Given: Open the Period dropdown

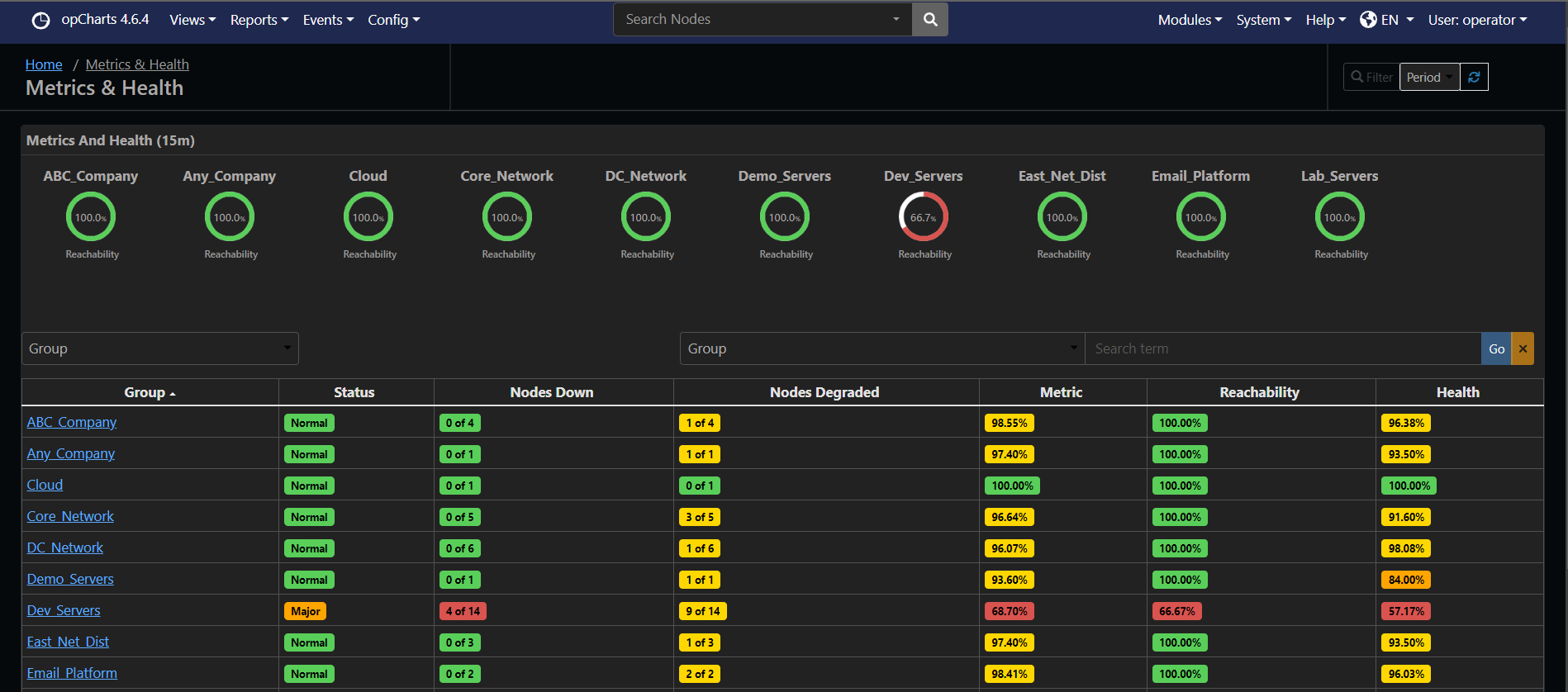Looking at the screenshot, I should [1429, 77].
